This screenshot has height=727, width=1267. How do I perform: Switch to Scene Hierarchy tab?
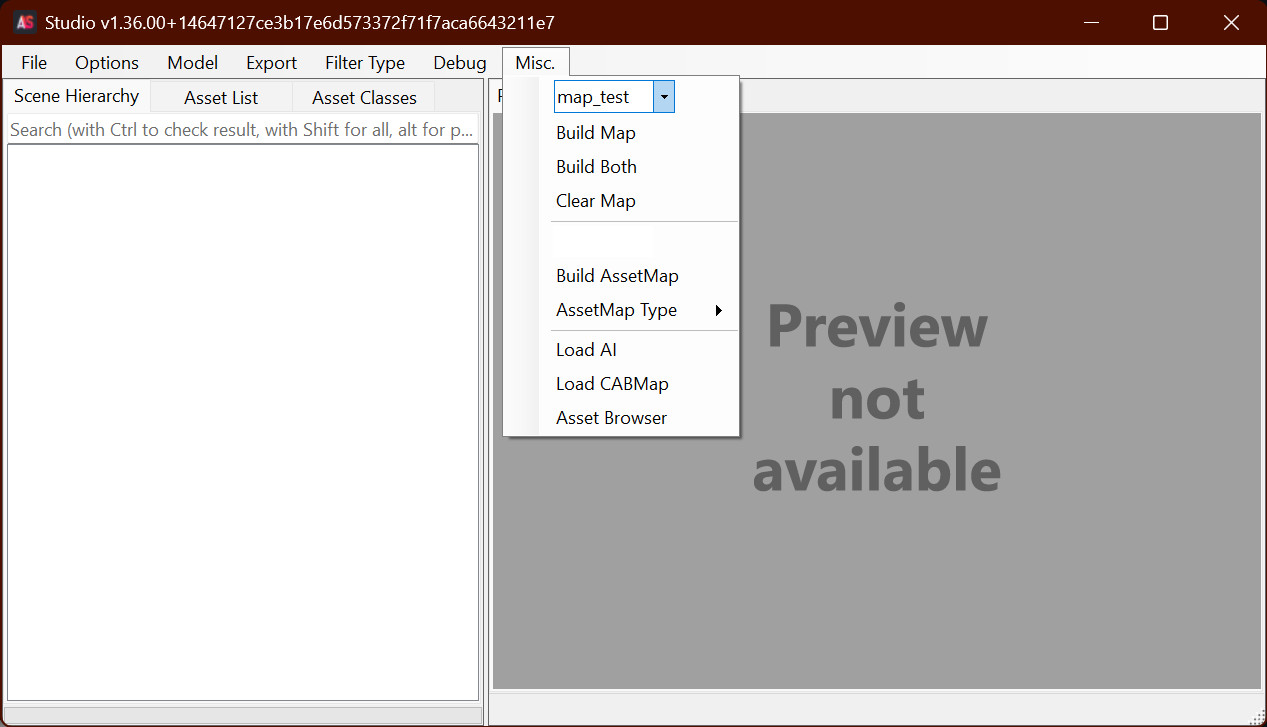tap(77, 96)
